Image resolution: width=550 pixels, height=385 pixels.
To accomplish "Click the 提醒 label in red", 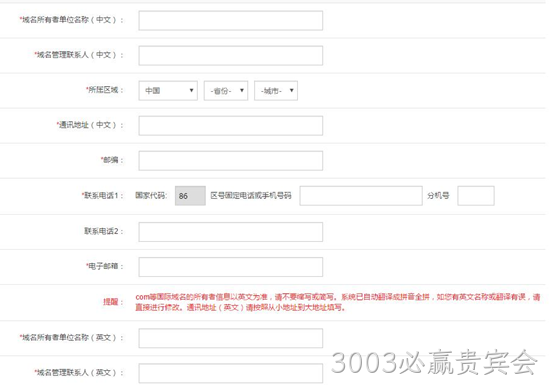I will (x=113, y=302).
